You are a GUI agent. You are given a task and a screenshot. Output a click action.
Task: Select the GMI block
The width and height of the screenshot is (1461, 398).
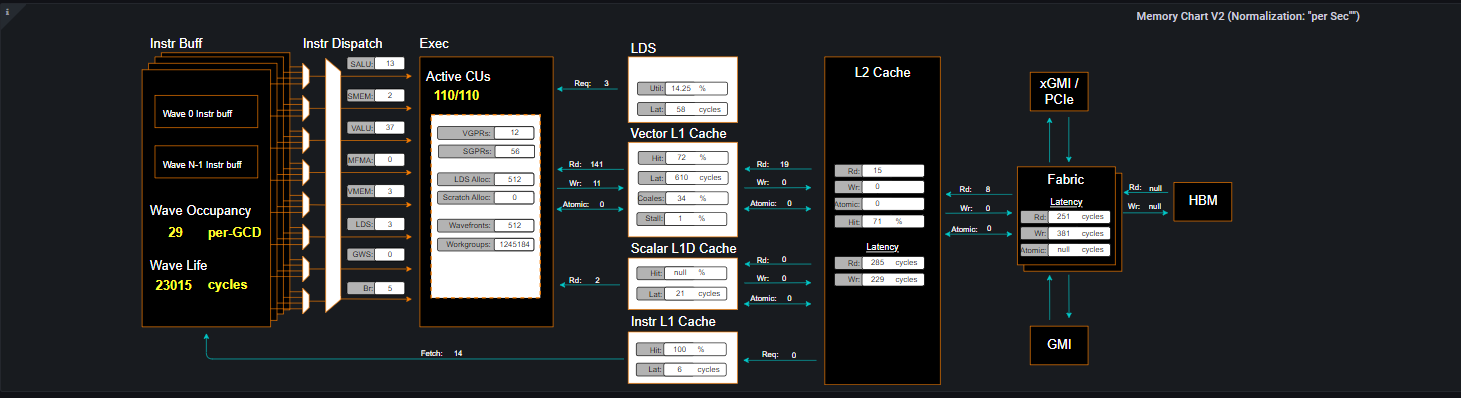click(1059, 344)
